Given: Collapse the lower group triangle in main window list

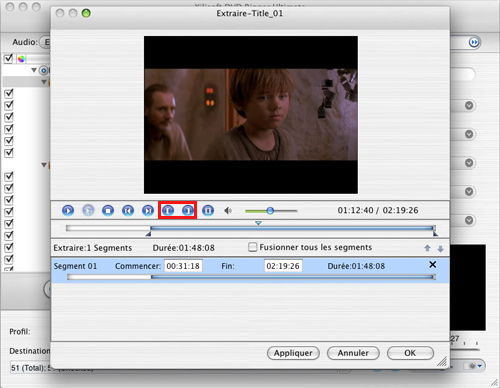Looking at the screenshot, I should (44, 165).
